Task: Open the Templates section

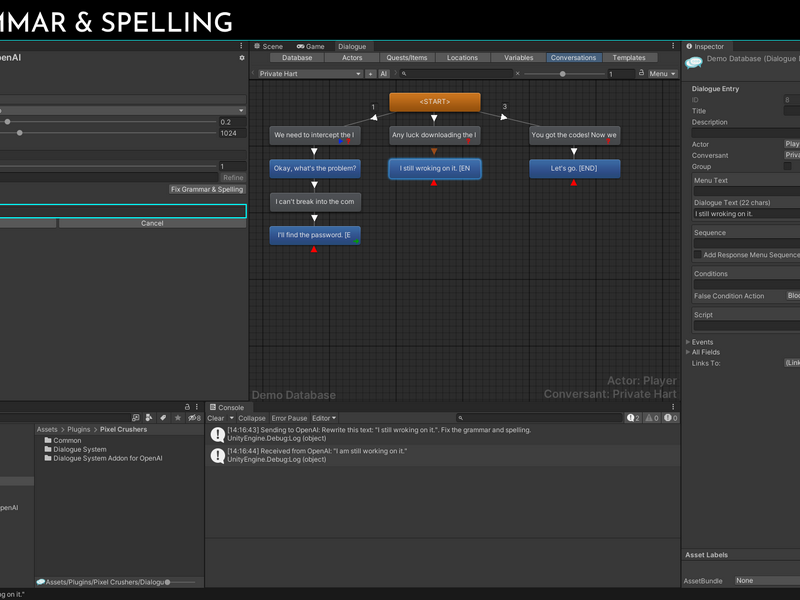Action: point(629,58)
